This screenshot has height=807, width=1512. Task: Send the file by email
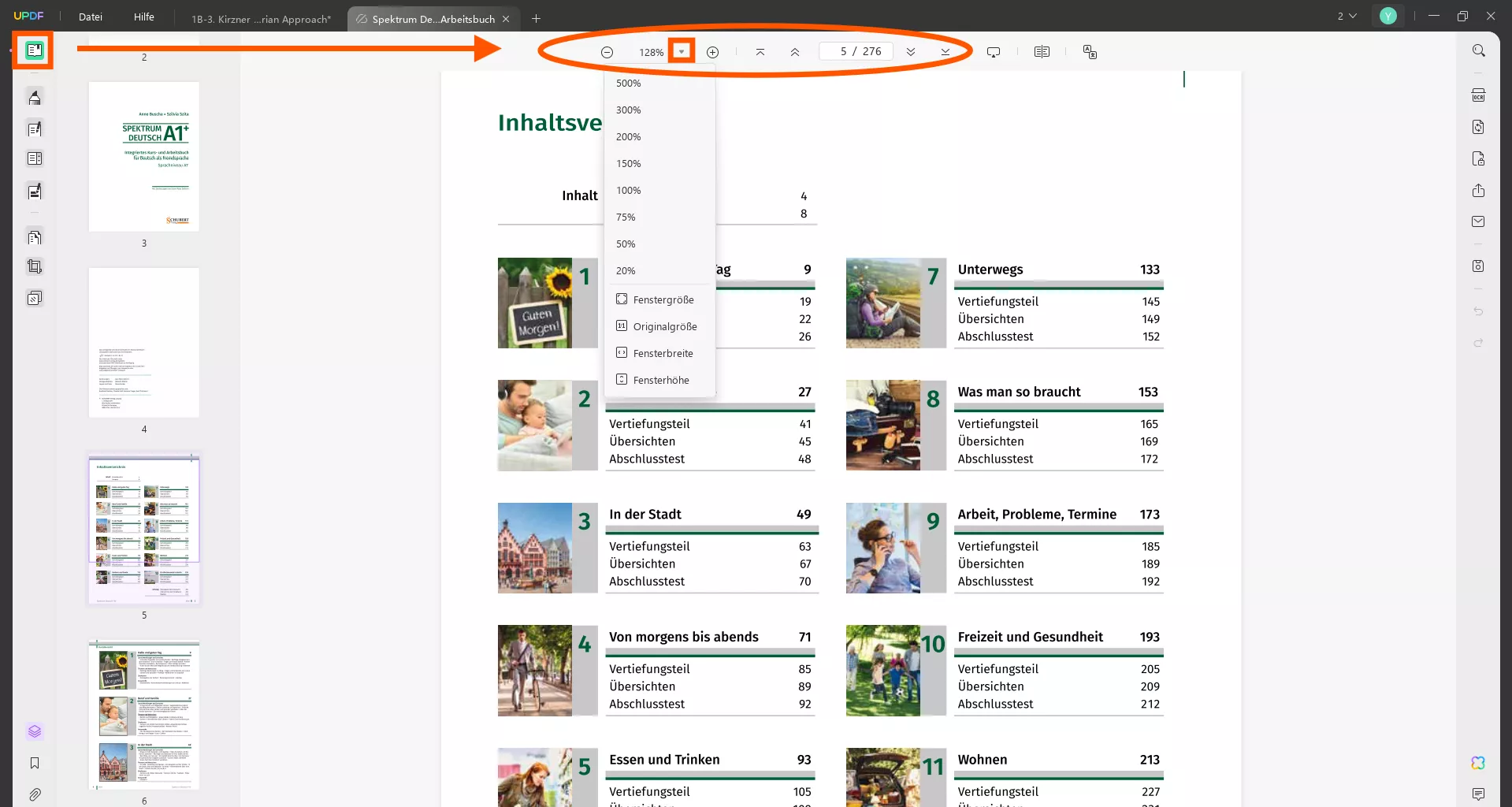(1479, 221)
